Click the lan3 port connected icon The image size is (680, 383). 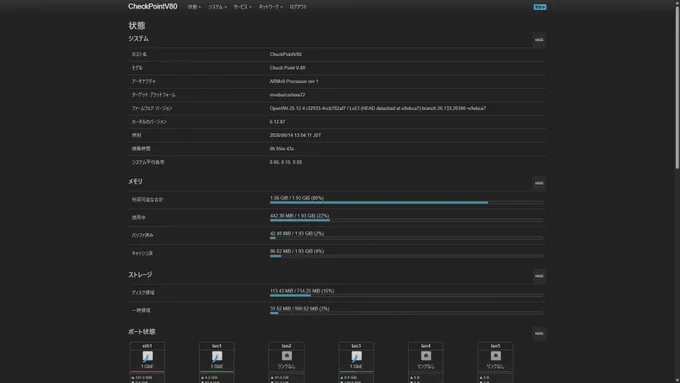coord(356,357)
